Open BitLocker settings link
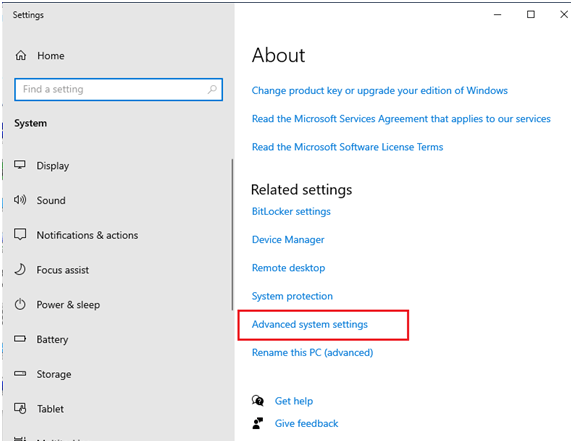This screenshot has width=573, height=443. (x=291, y=211)
